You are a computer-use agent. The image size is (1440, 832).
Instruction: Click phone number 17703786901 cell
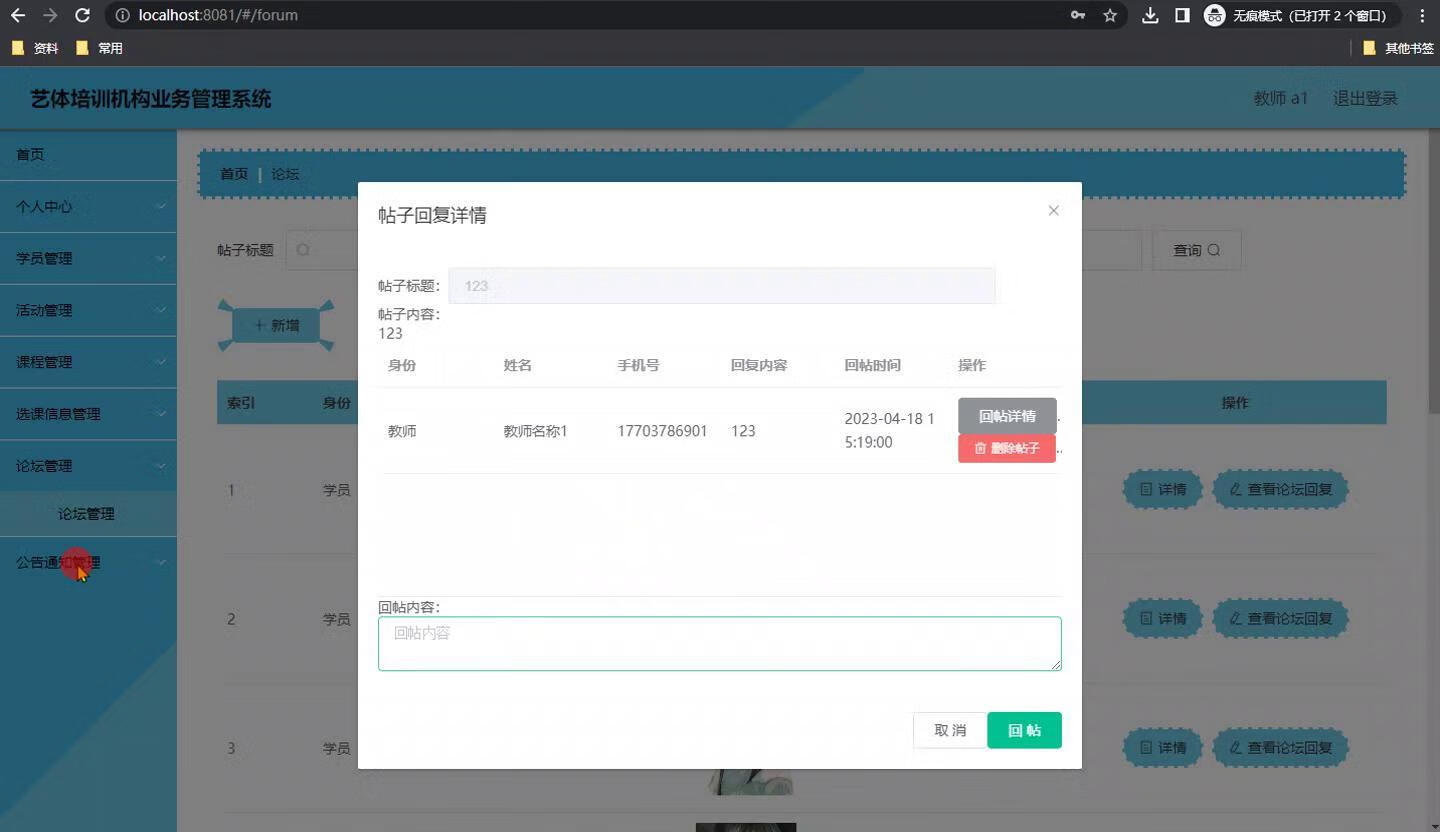pyautogui.click(x=662, y=431)
